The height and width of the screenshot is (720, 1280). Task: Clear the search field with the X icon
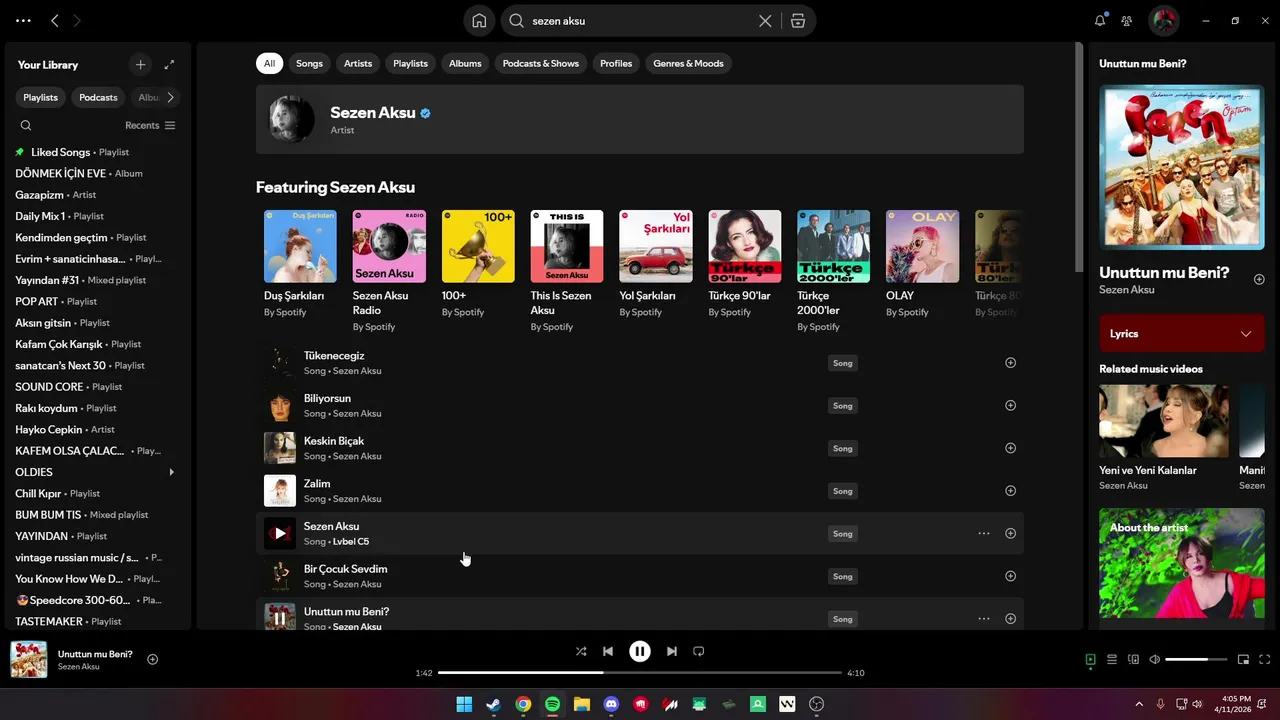pos(765,20)
